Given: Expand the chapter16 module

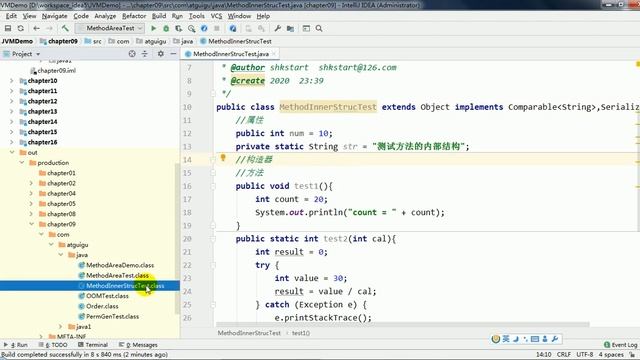Looking at the screenshot, I should tap(11, 142).
